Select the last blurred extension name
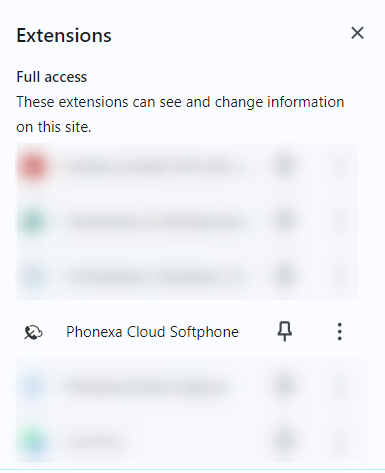The width and height of the screenshot is (385, 473). (x=93, y=442)
